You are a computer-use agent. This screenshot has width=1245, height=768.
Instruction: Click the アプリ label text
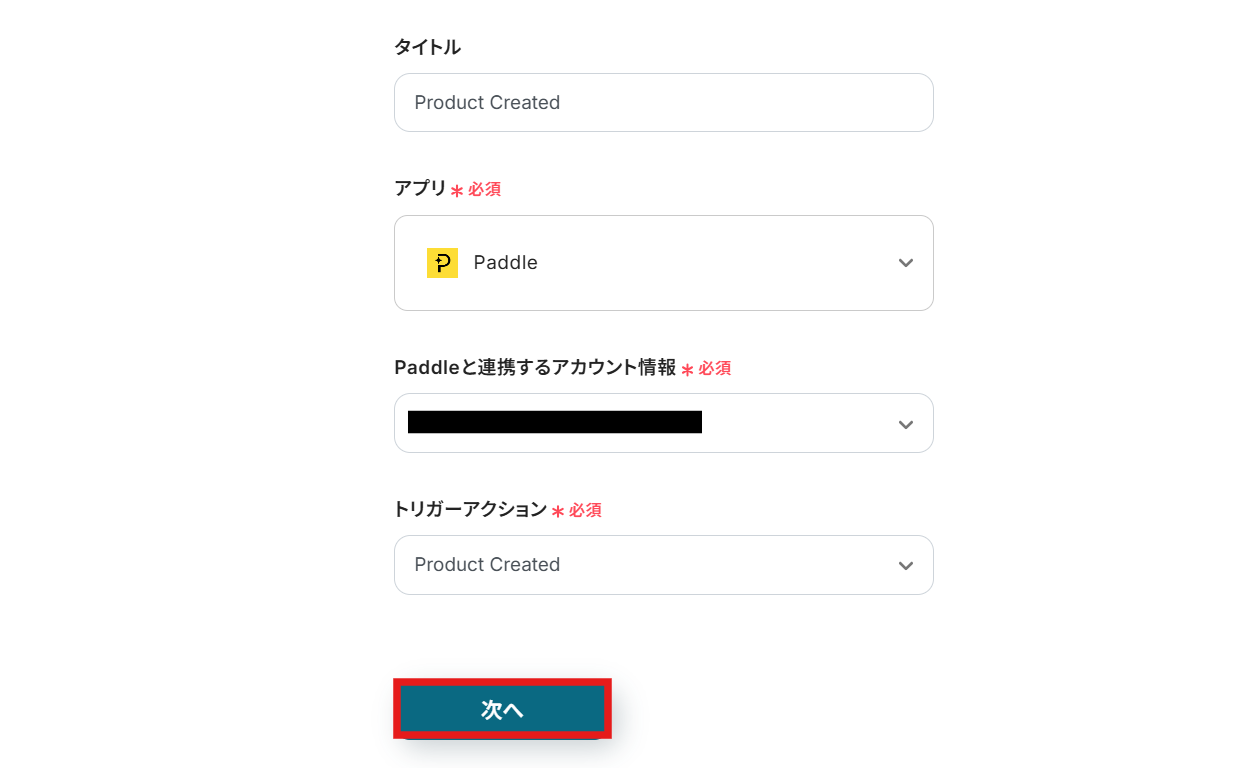[420, 188]
